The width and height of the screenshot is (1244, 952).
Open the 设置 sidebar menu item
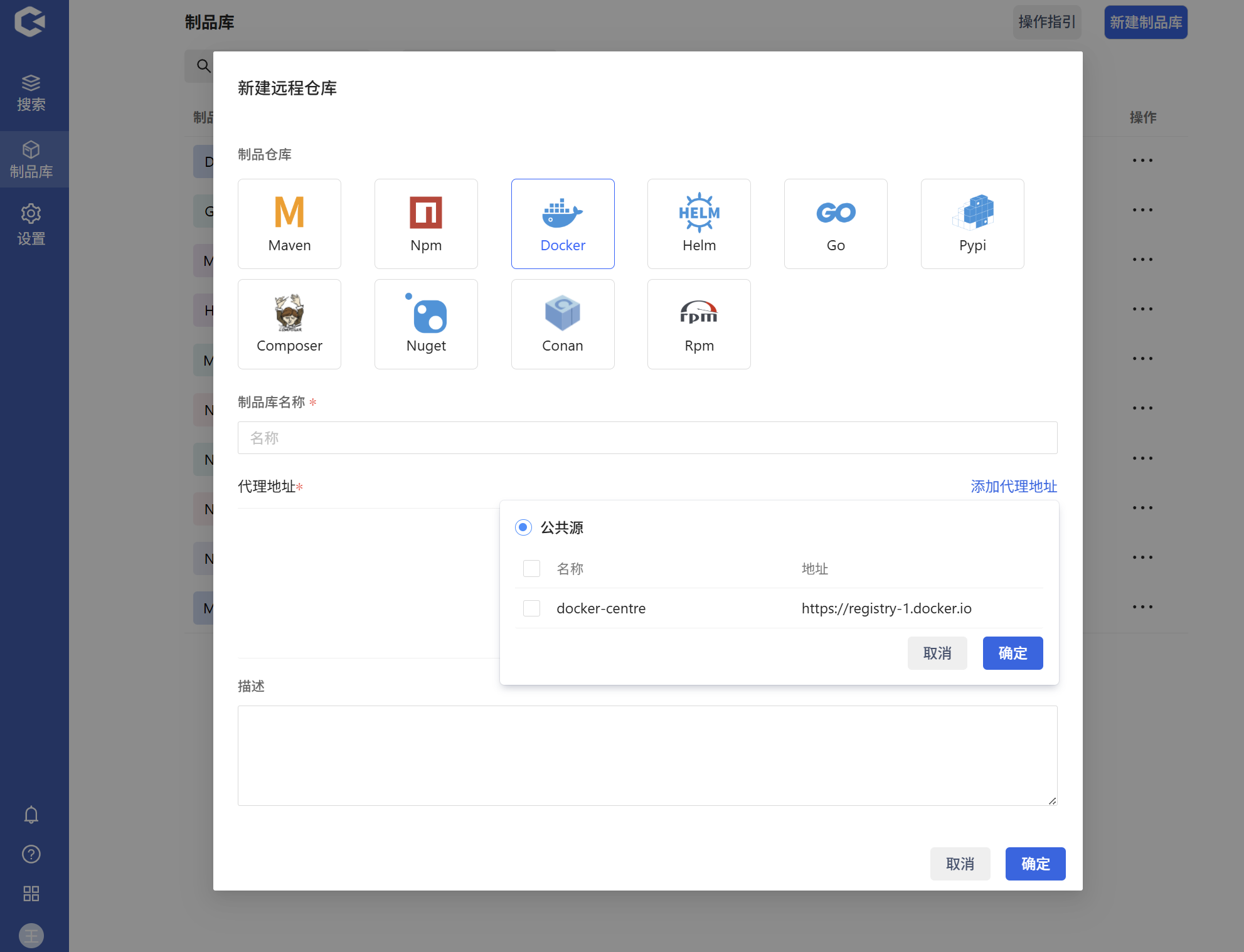[31, 225]
